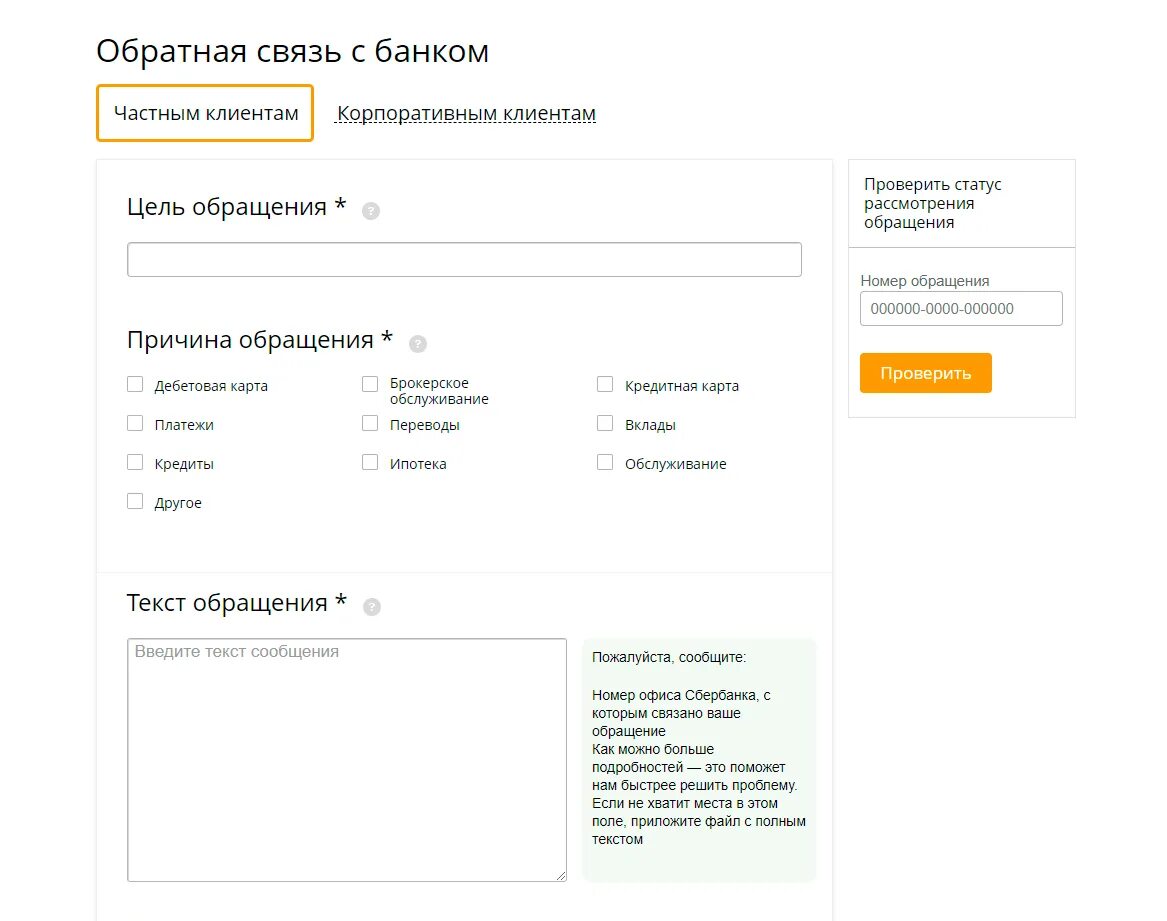
Task: Select the Ипотека checkbox
Action: [370, 462]
